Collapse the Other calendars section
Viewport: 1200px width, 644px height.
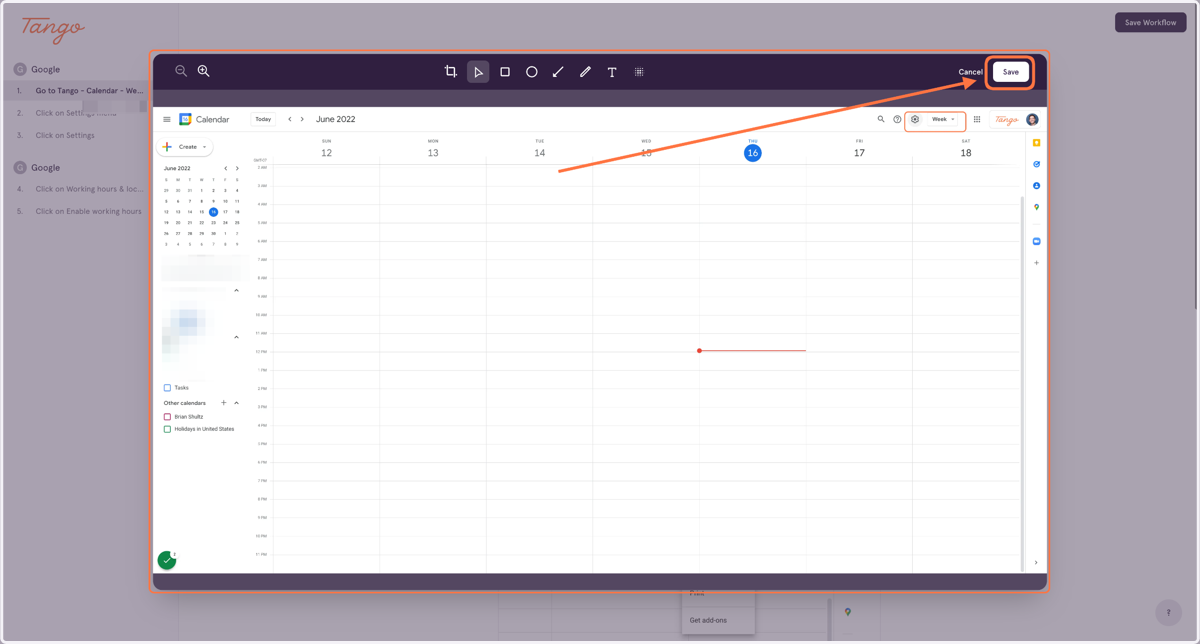237,403
